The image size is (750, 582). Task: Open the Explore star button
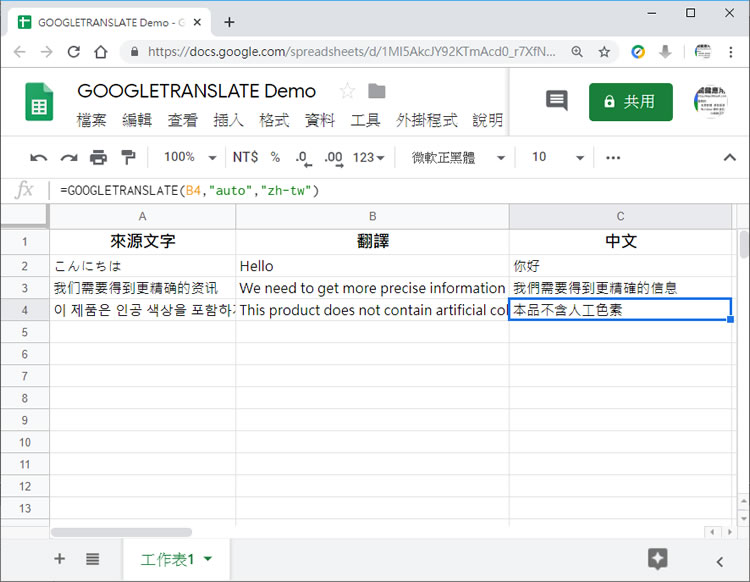658,559
